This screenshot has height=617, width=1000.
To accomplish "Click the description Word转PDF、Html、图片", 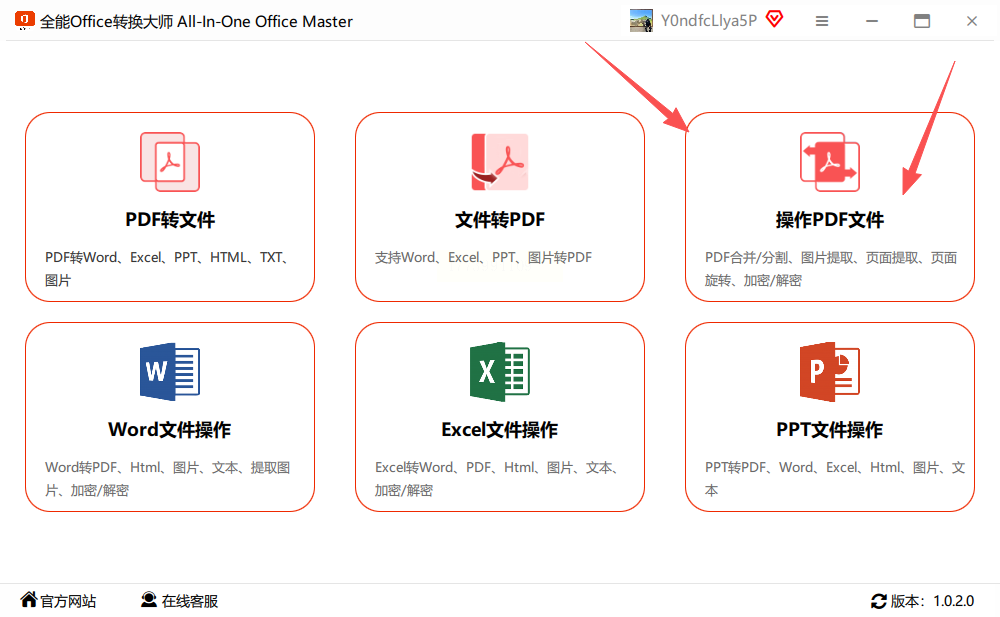I will (168, 479).
